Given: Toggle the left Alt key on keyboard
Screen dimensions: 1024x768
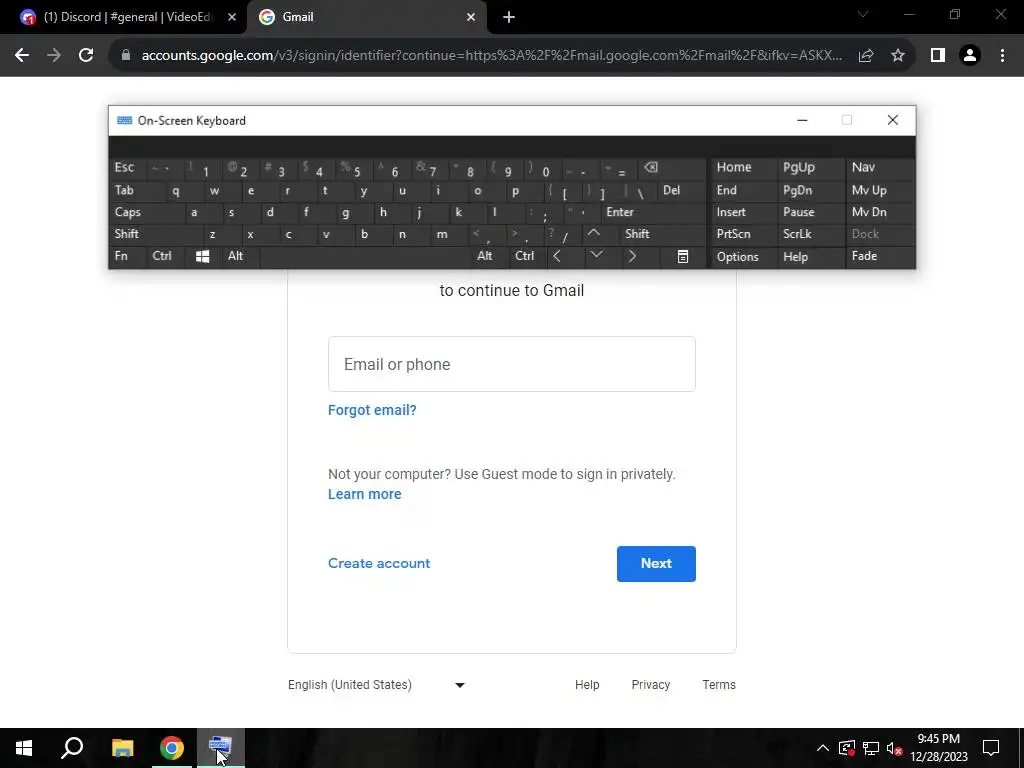Looking at the screenshot, I should 240,257.
